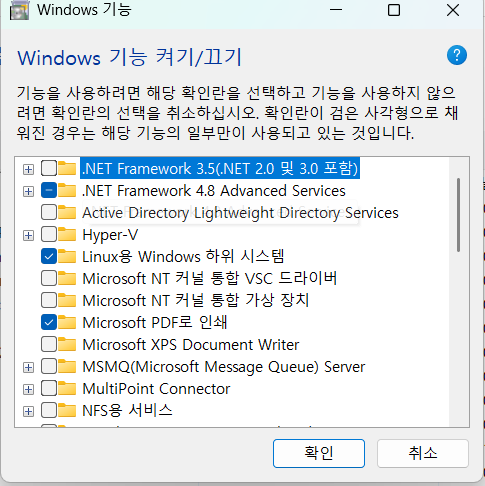Select Microsoft PDF로 인쇄 label

[155, 323]
